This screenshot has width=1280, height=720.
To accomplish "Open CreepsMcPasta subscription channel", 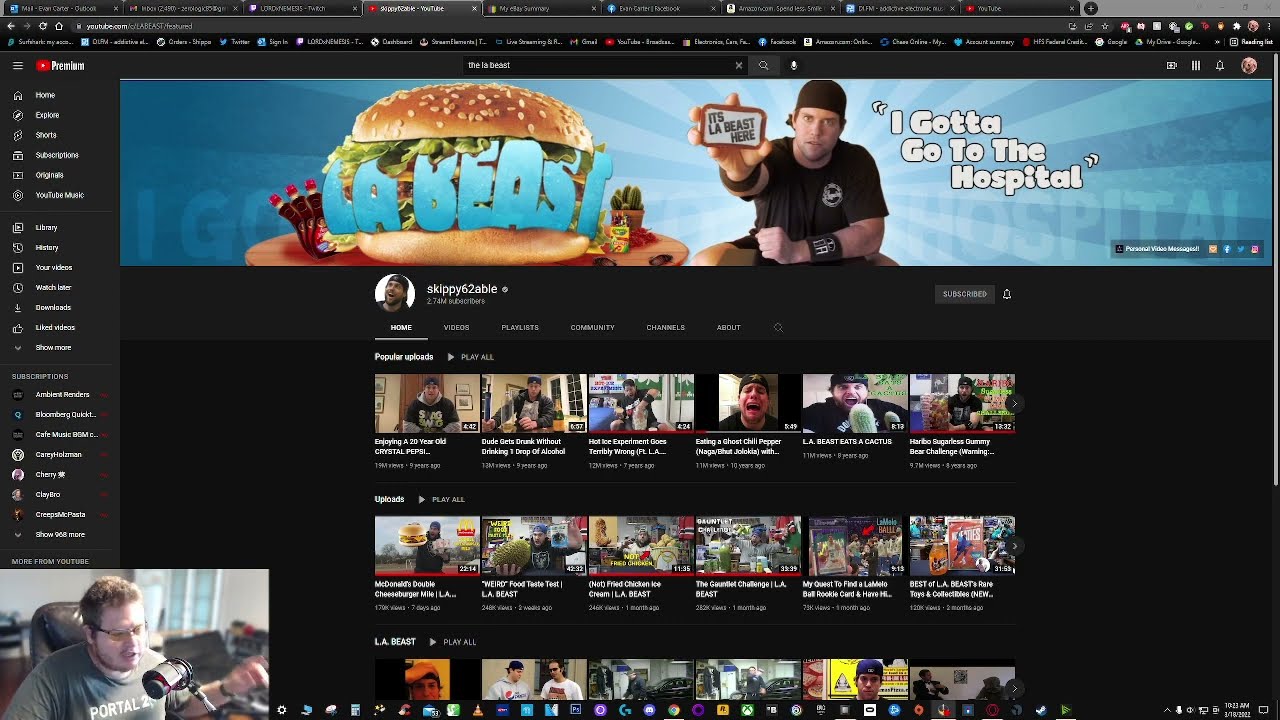I will pos(59,514).
